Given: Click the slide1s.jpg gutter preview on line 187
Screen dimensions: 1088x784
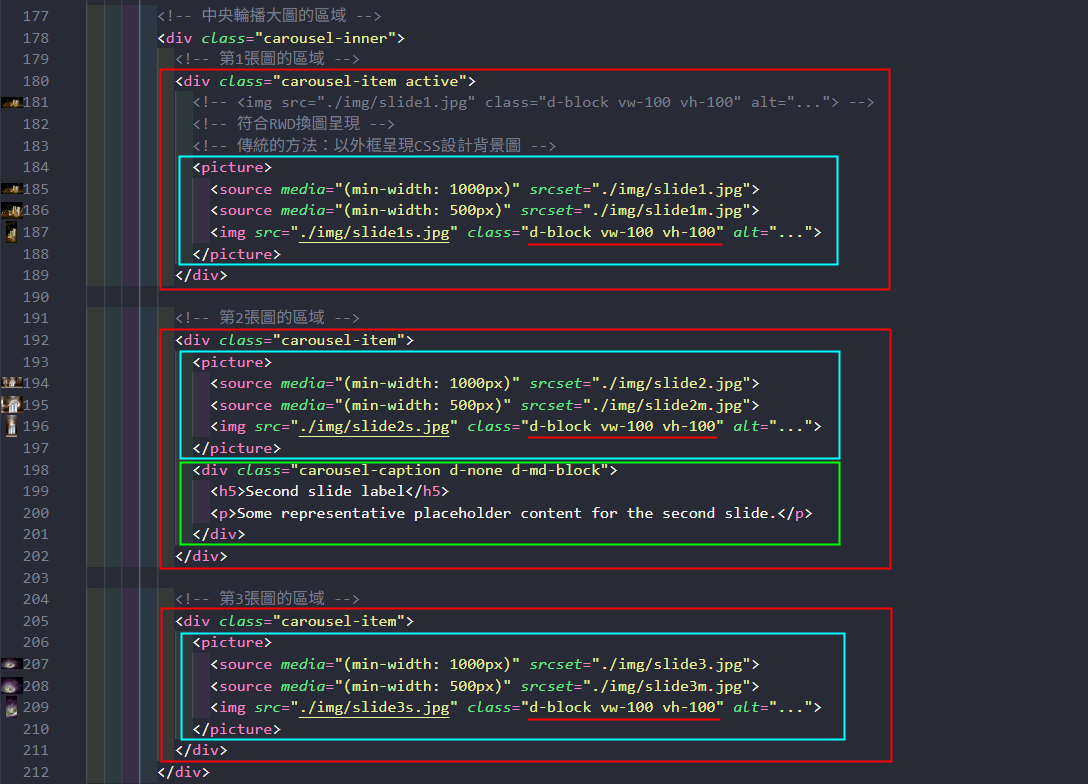Looking at the screenshot, I should click(x=12, y=233).
